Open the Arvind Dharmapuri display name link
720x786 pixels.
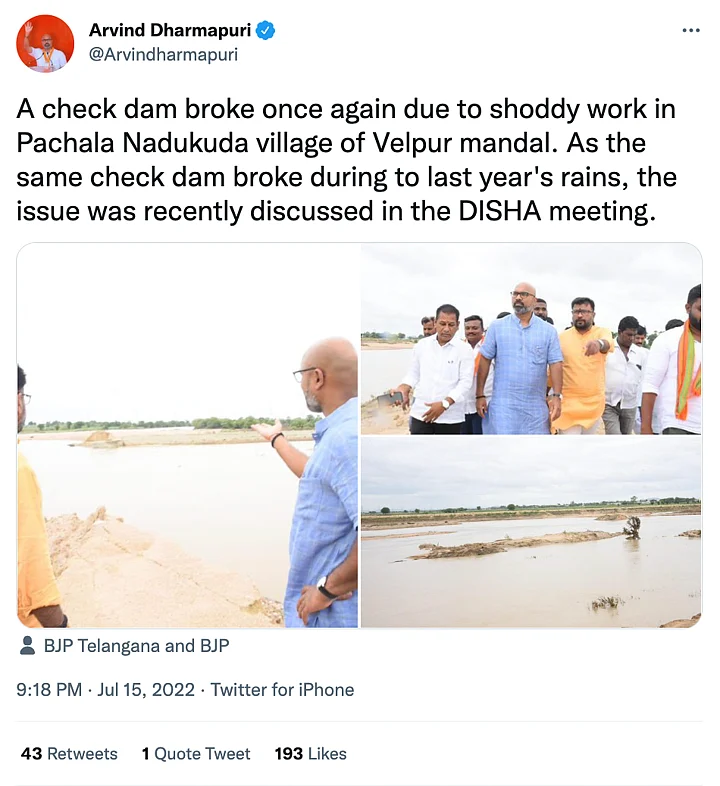coord(170,31)
